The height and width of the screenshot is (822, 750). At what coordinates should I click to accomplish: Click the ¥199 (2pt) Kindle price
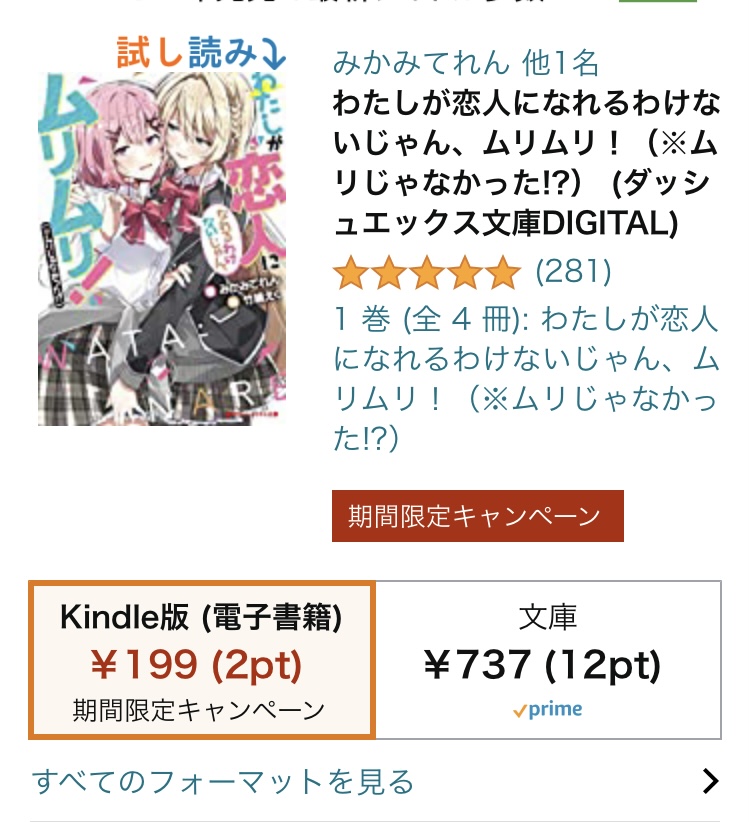pyautogui.click(x=197, y=665)
